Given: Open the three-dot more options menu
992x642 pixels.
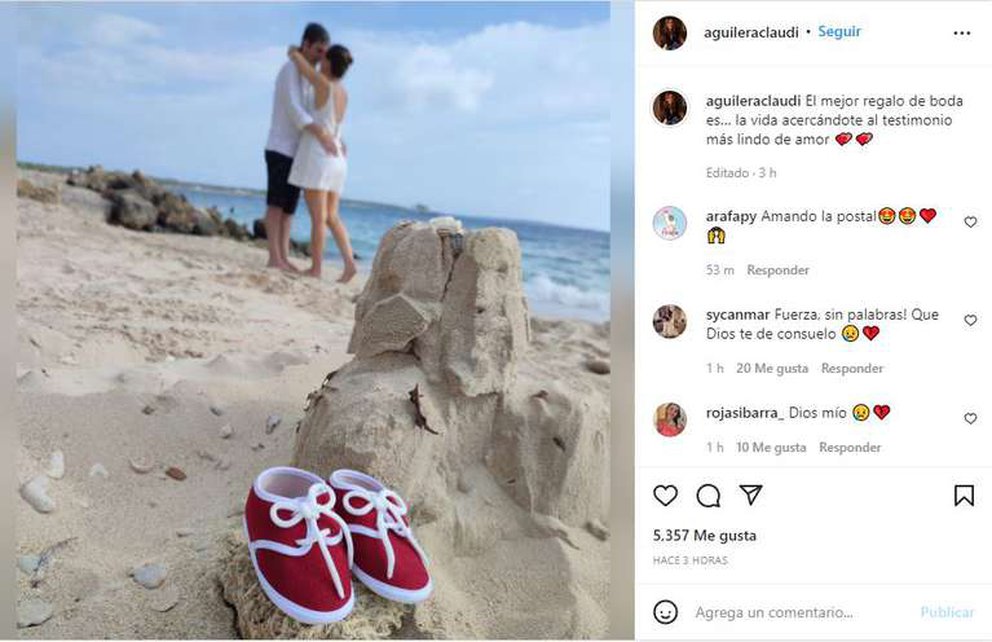Looking at the screenshot, I should click(x=962, y=33).
